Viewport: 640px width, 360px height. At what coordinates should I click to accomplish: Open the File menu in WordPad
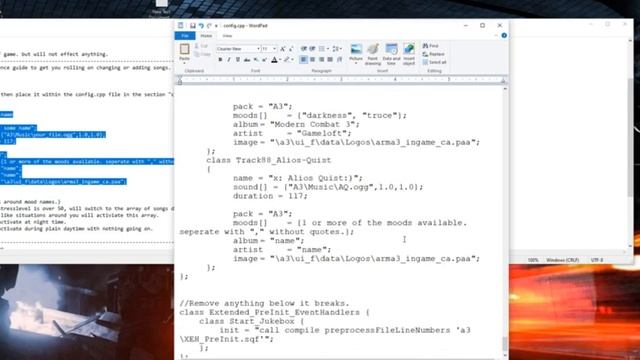pyautogui.click(x=185, y=36)
